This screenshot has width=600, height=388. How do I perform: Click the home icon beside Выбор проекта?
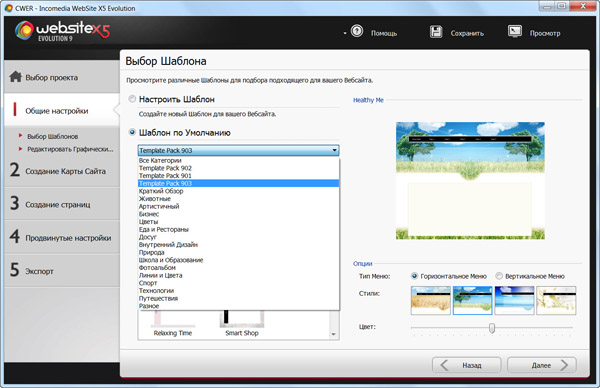(15, 77)
